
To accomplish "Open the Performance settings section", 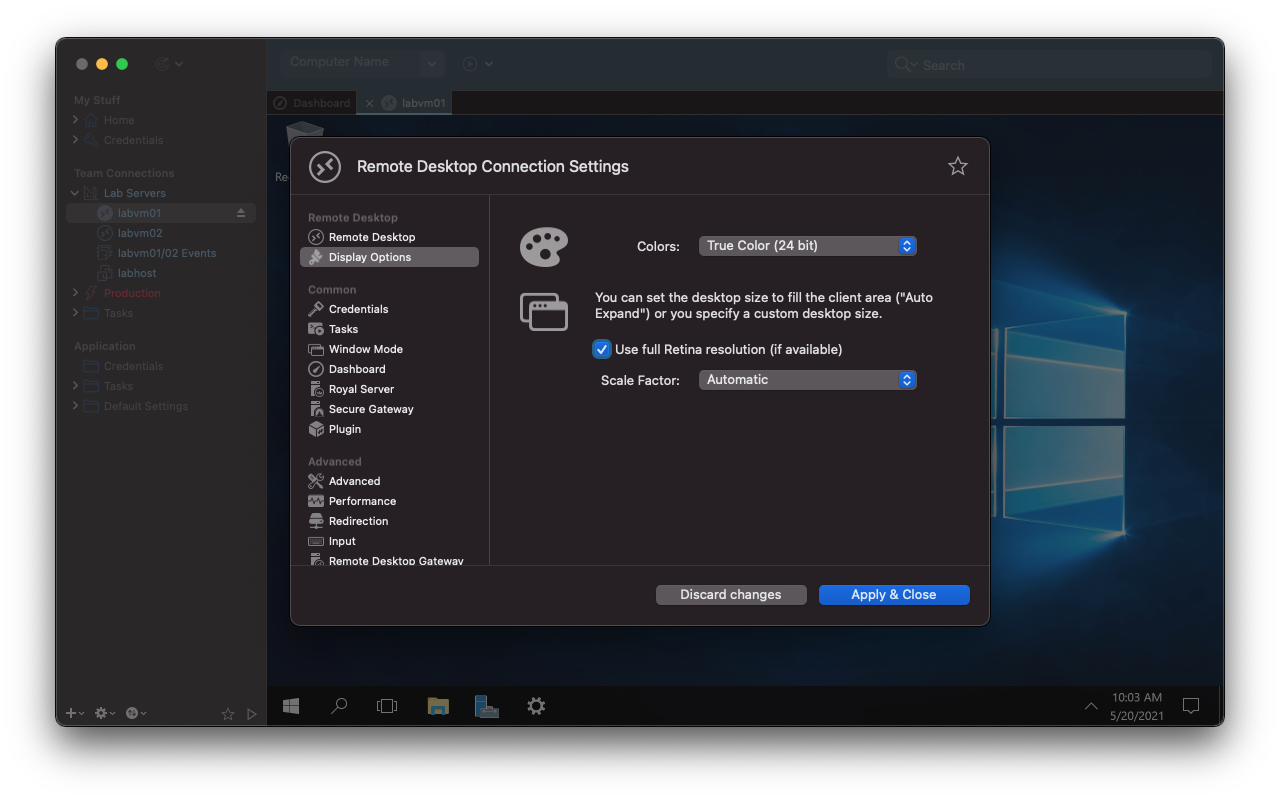I will (x=361, y=501).
